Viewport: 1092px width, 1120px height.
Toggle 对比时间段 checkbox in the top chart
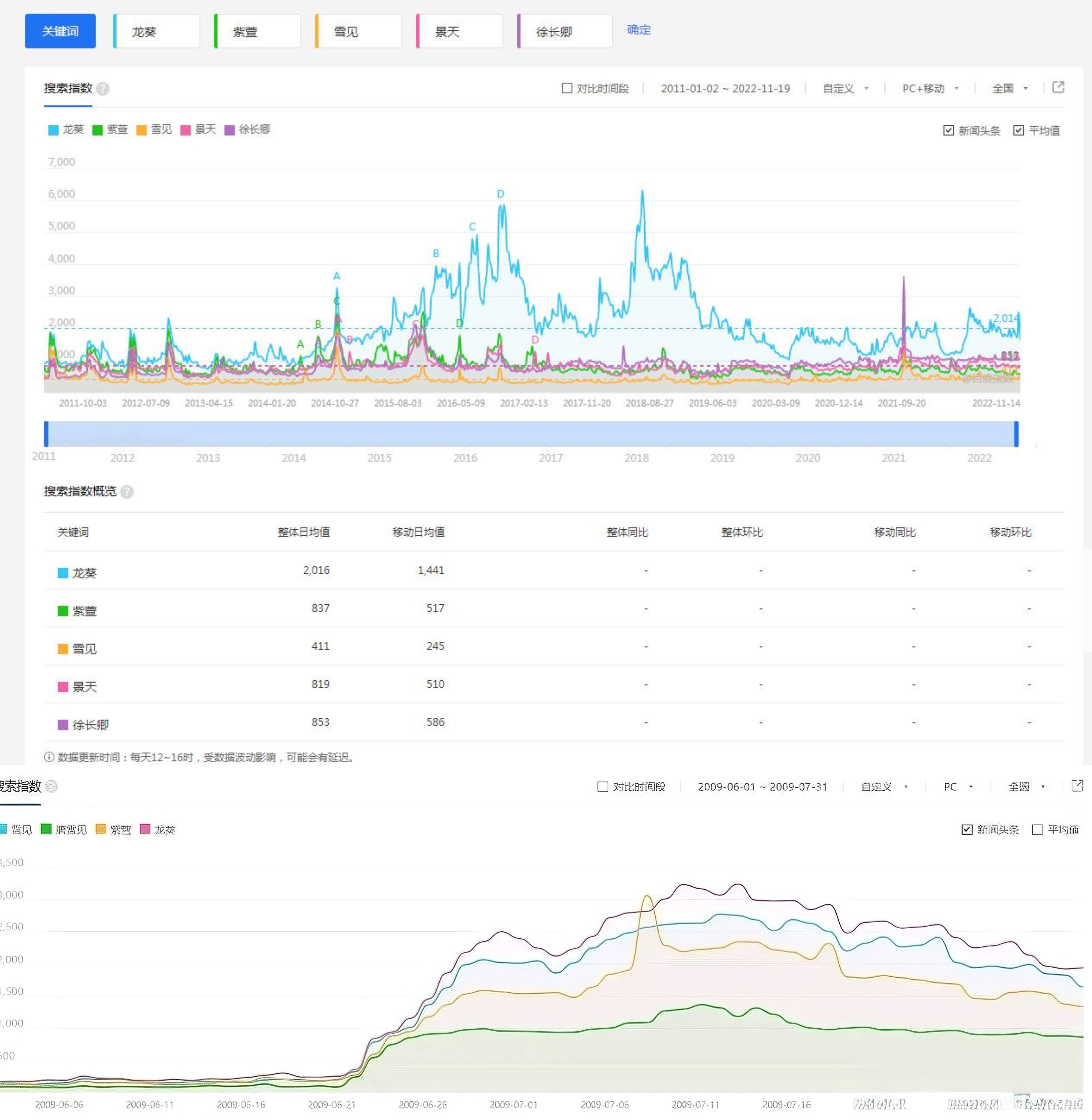tap(567, 88)
